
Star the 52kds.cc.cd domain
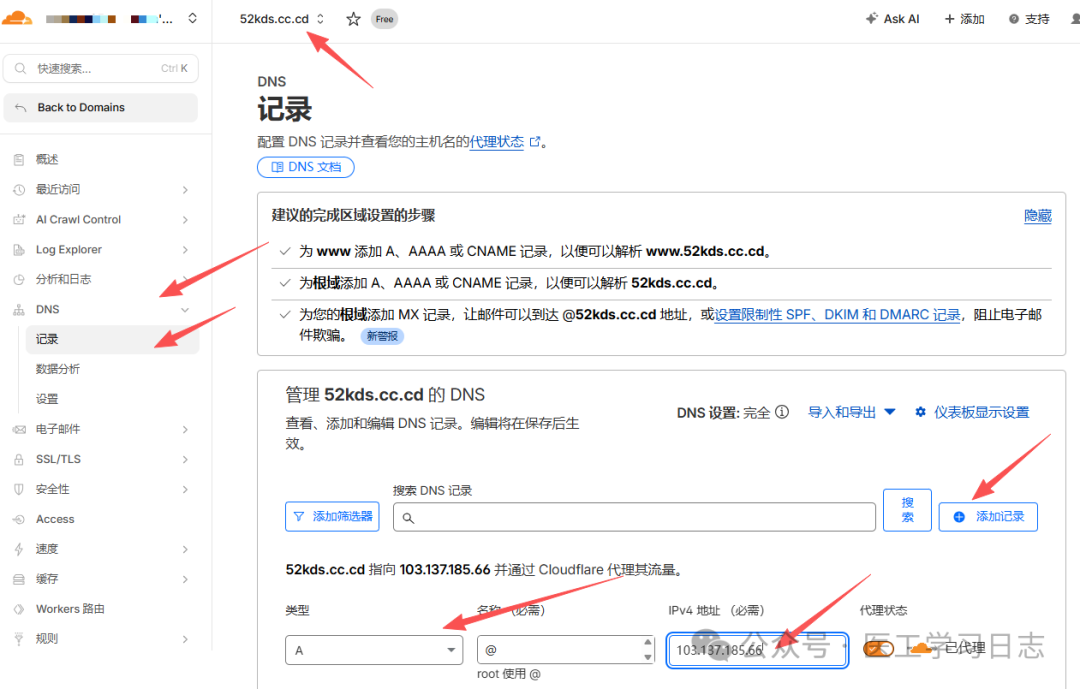[353, 19]
